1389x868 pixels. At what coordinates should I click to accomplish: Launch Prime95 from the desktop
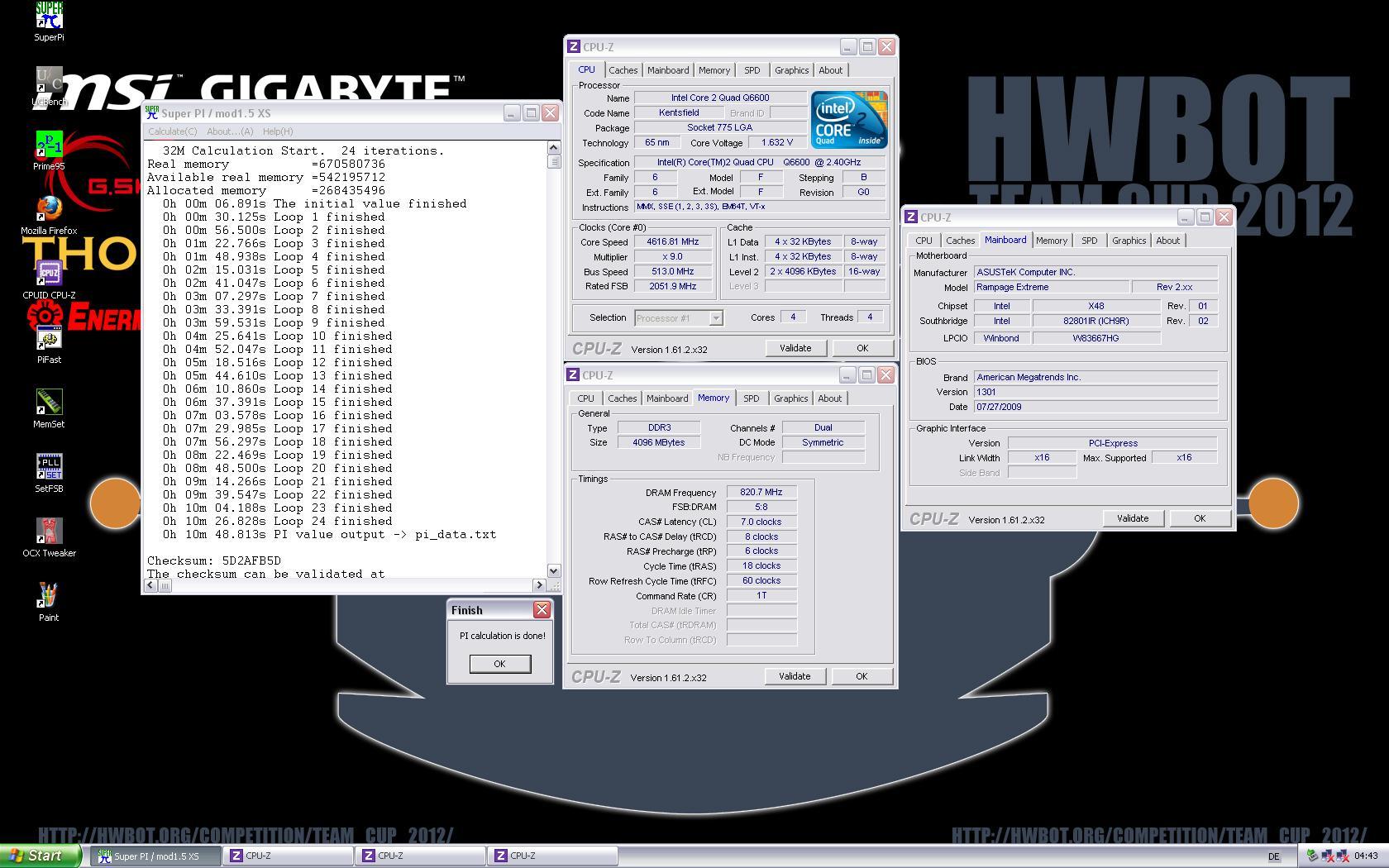pyautogui.click(x=49, y=150)
